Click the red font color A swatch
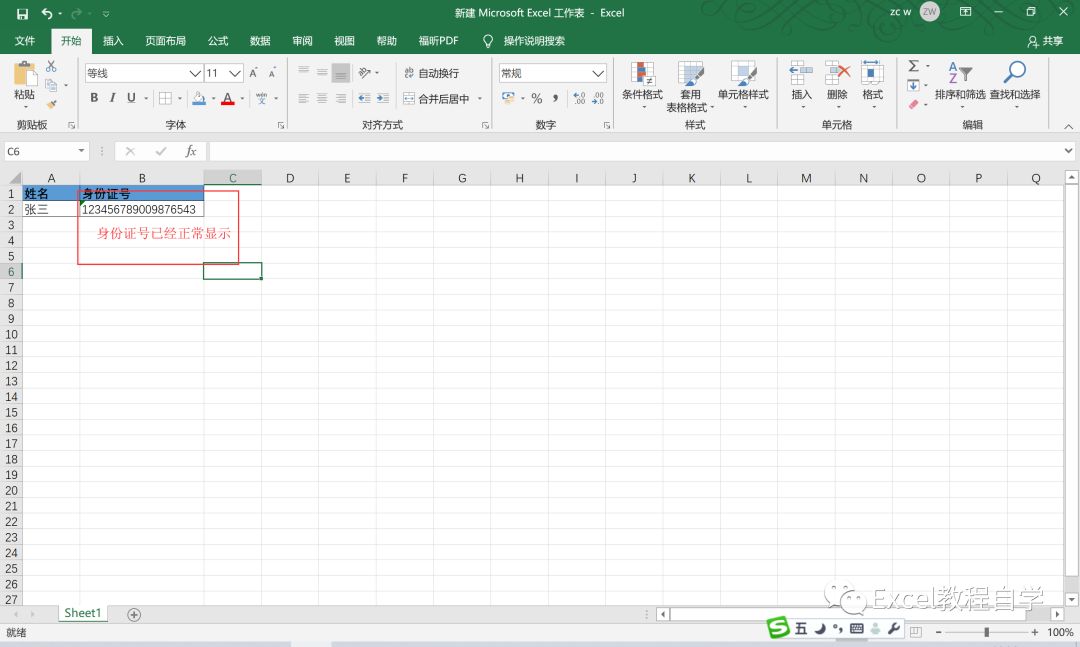 pos(228,99)
